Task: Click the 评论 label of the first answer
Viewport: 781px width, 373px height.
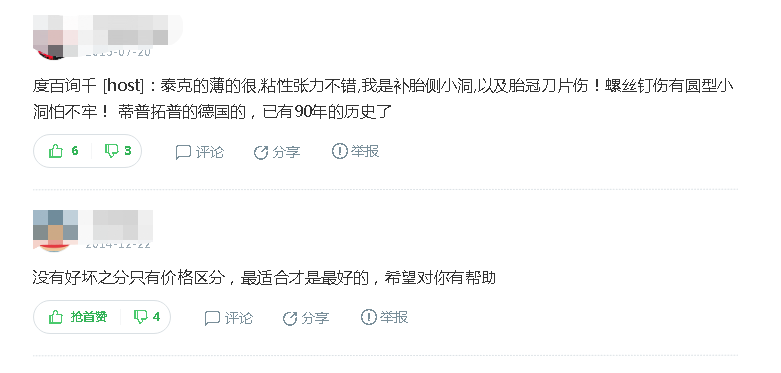Action: click(209, 152)
